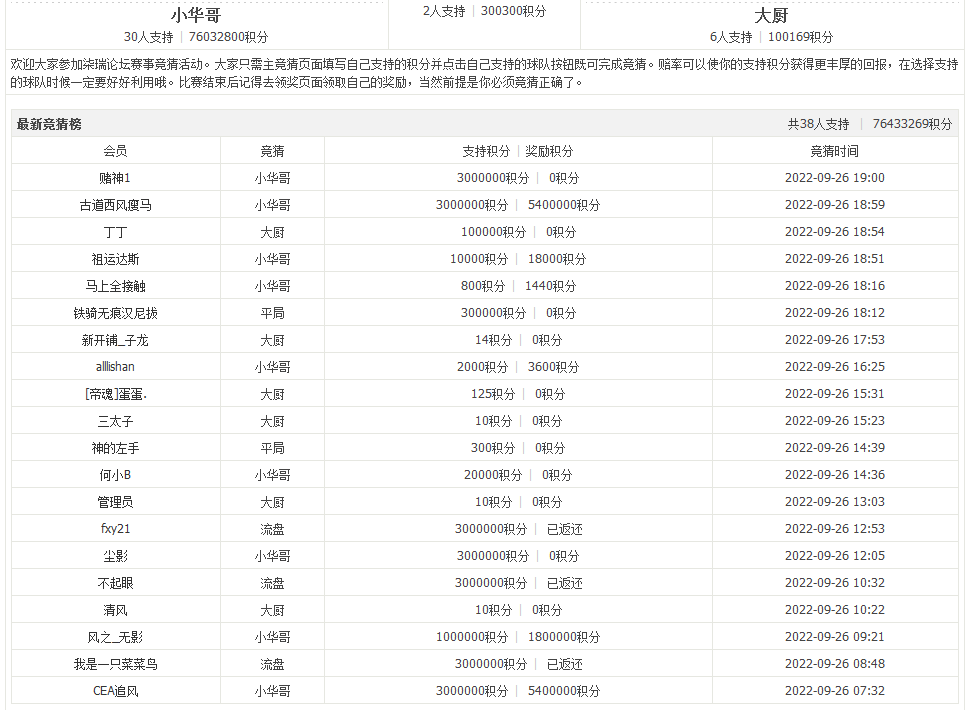Click 铁骑无痕汉尼拔's 平局 bet entry
The width and height of the screenshot is (965, 710).
(x=271, y=312)
